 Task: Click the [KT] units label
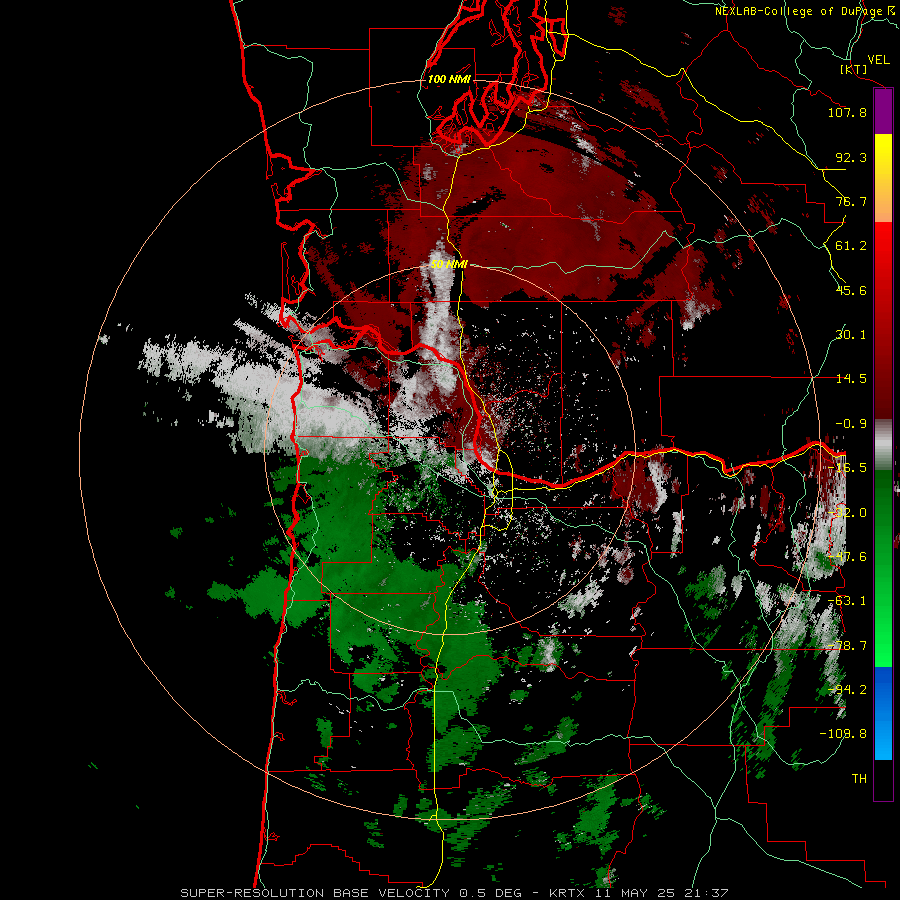[854, 69]
